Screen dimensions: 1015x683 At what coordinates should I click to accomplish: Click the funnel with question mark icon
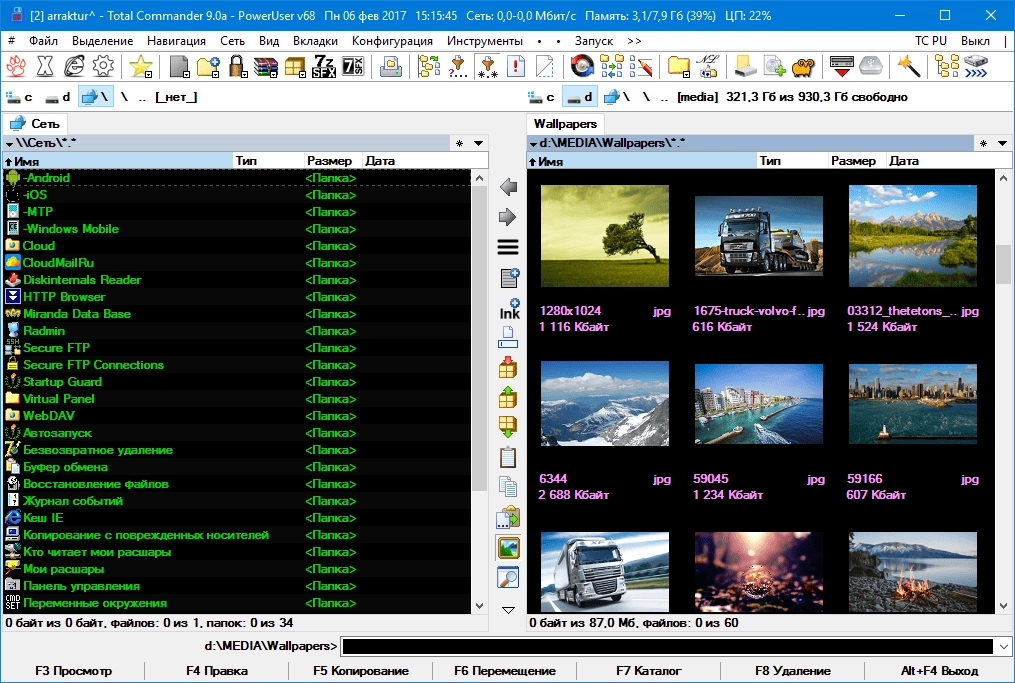[458, 66]
